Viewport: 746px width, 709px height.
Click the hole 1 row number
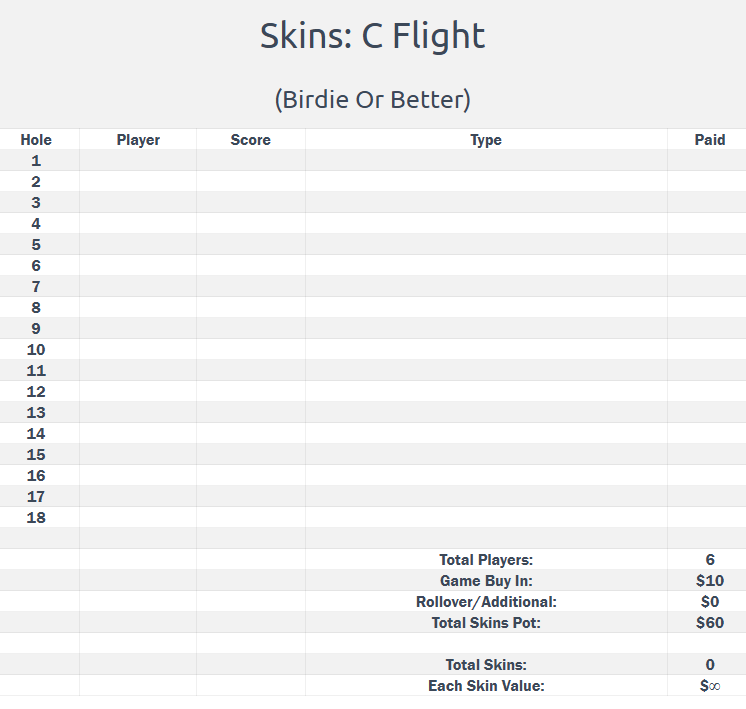pyautogui.click(x=36, y=161)
